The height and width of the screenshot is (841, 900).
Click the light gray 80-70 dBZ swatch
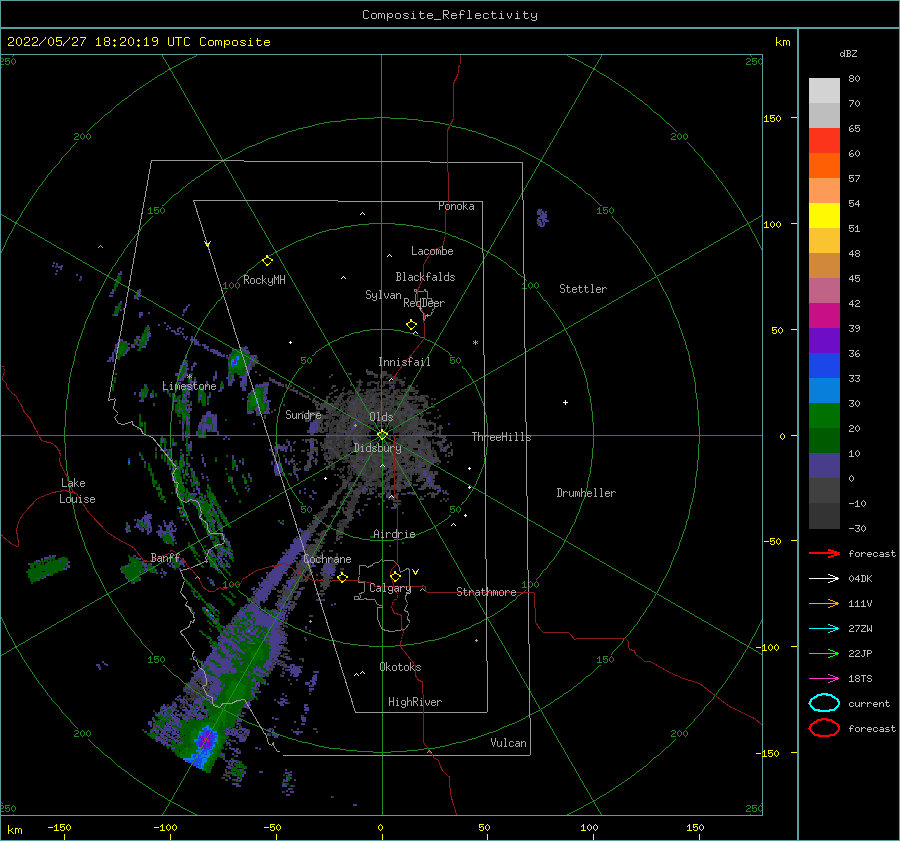point(824,91)
